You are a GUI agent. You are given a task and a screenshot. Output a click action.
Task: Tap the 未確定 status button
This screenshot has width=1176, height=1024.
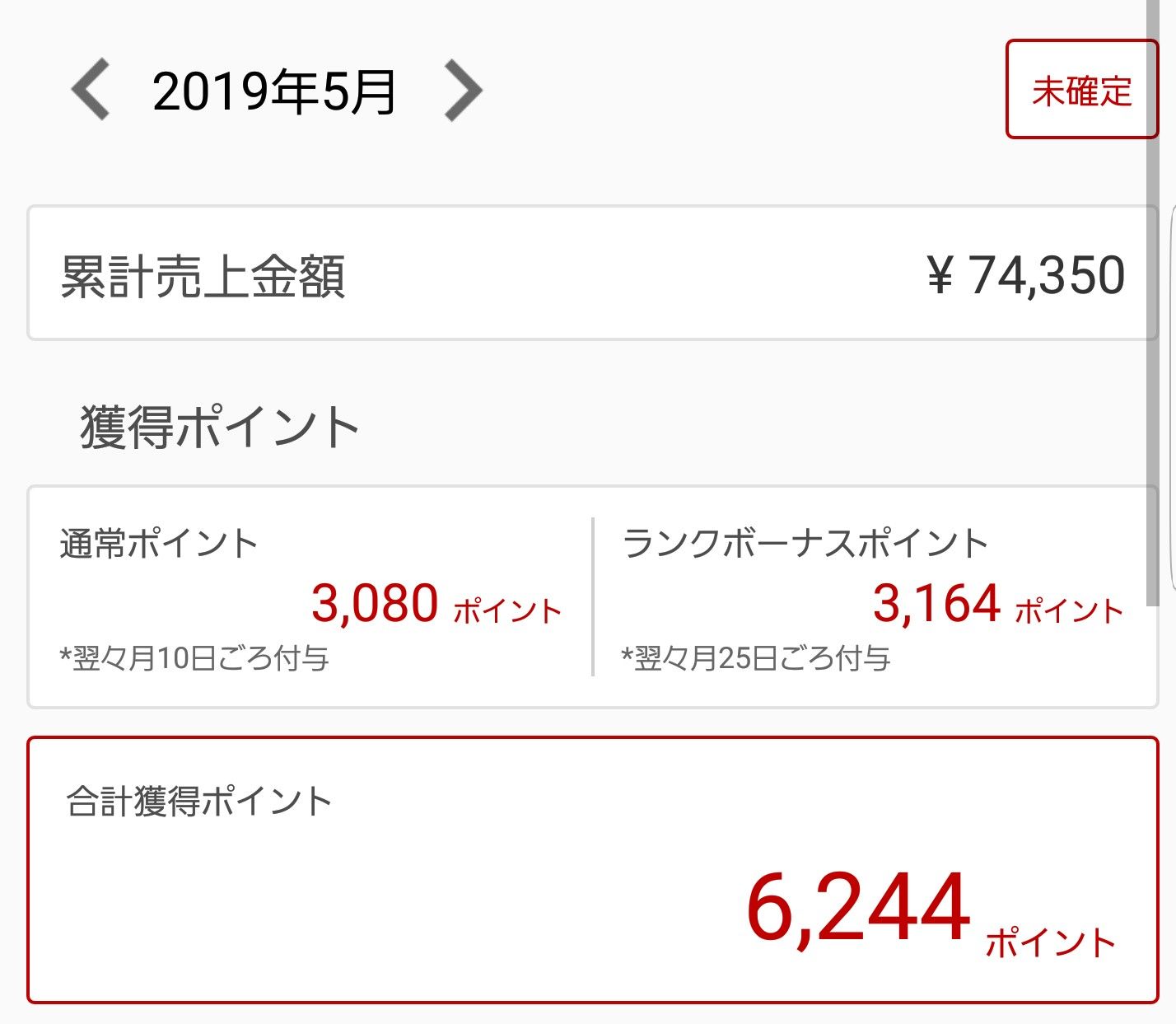point(1080,90)
